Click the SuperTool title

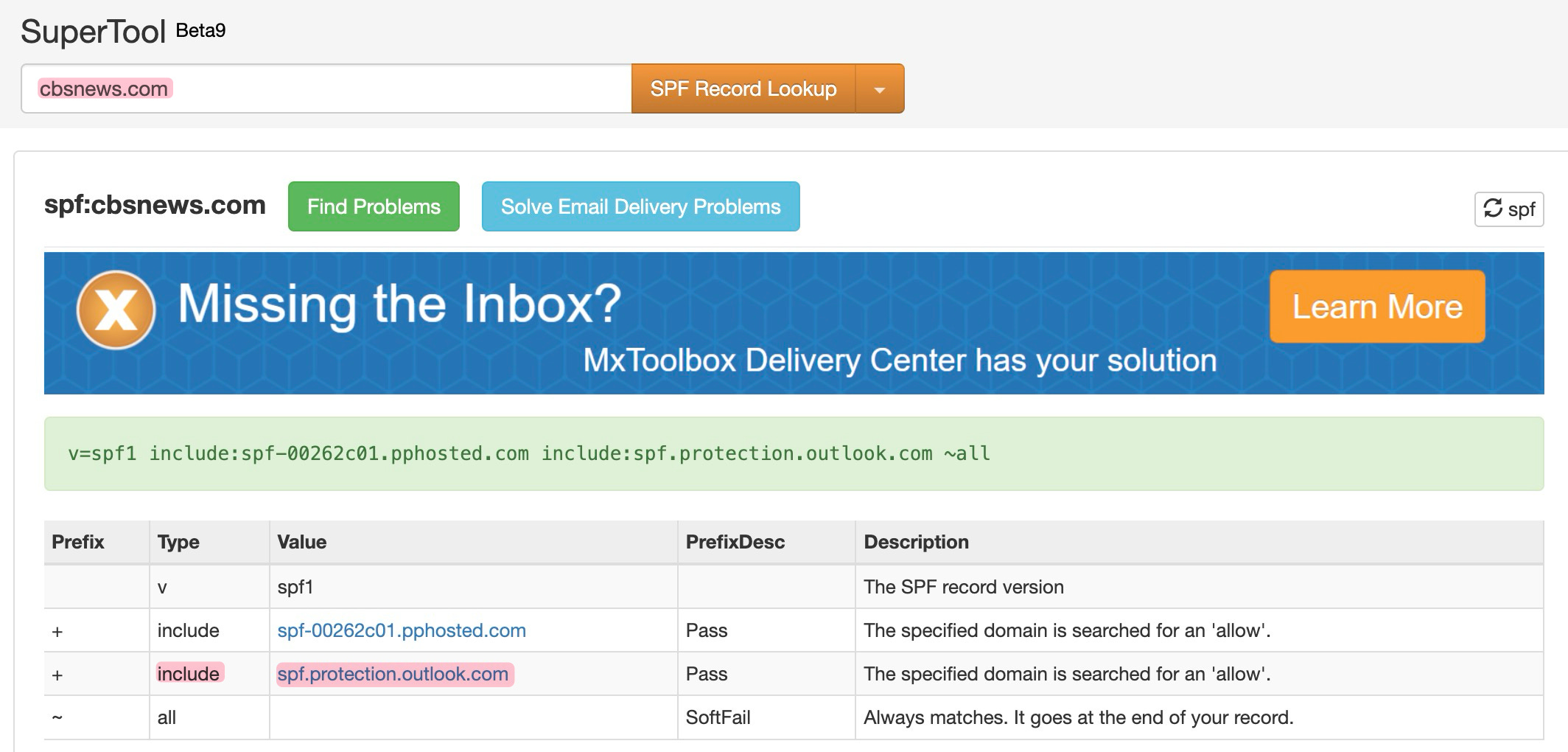click(93, 32)
